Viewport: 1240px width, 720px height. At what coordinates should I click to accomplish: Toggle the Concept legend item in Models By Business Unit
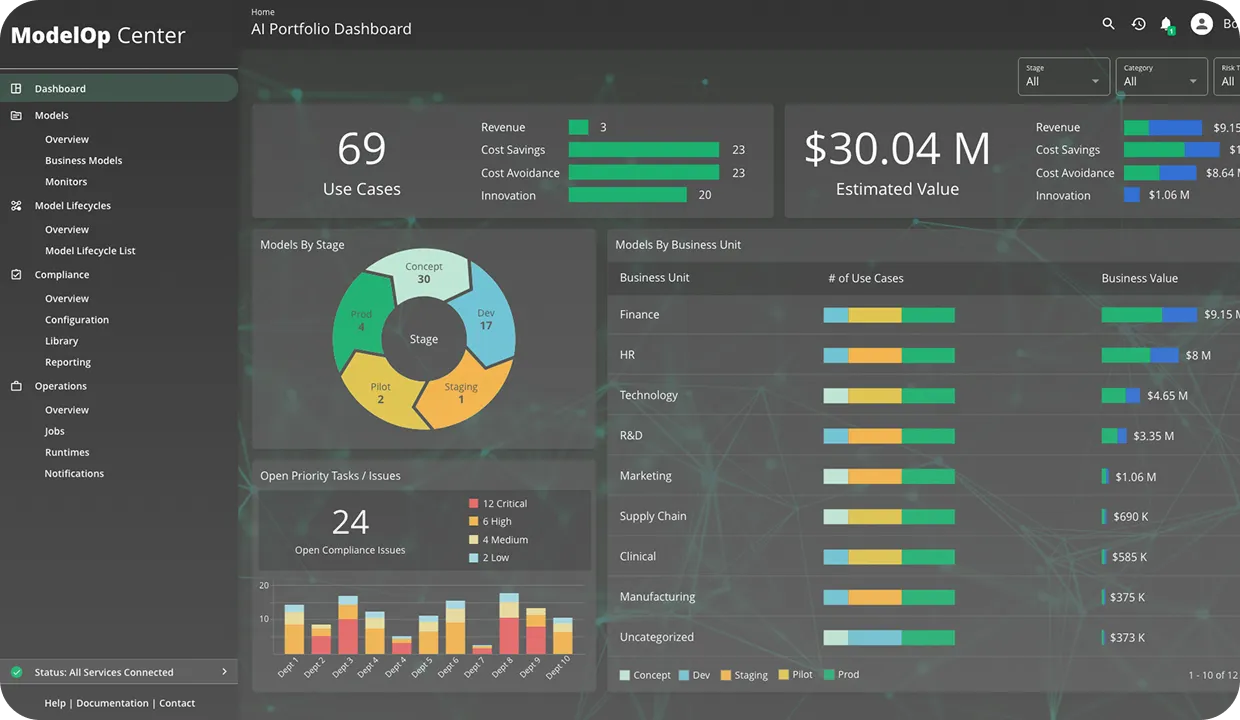(645, 675)
